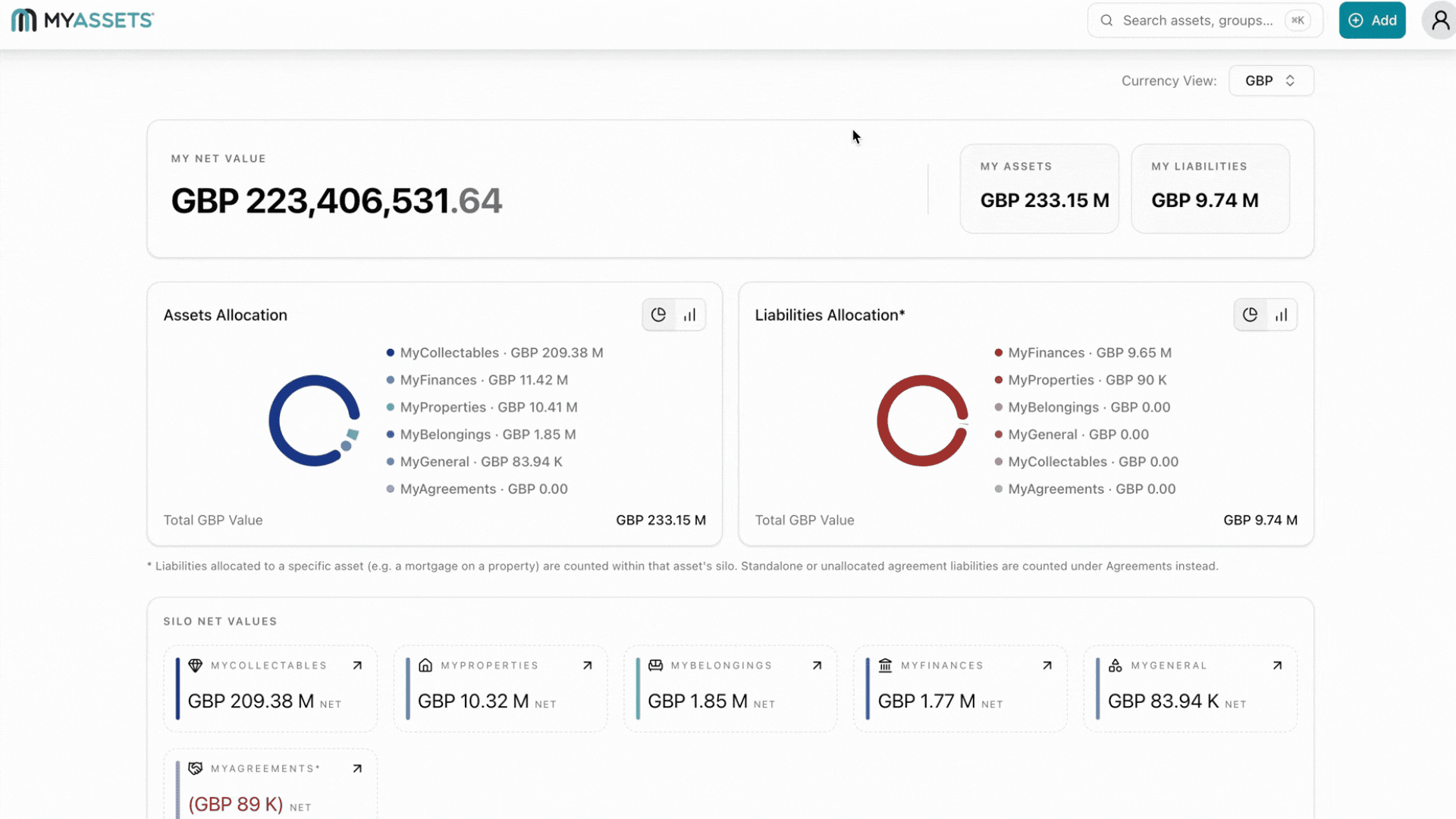Open MyProperties silo arrow link
The image size is (1456, 819).
click(x=587, y=666)
